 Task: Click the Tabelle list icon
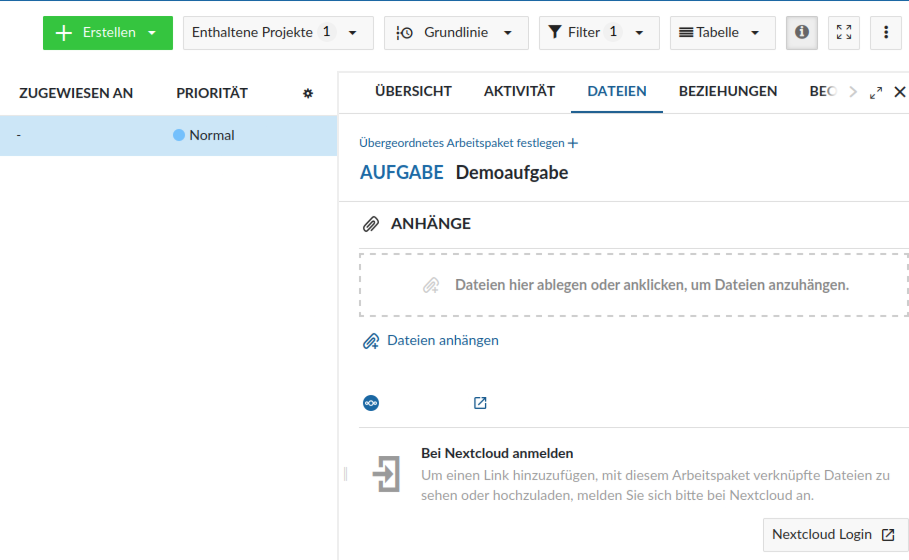pyautogui.click(x=686, y=32)
